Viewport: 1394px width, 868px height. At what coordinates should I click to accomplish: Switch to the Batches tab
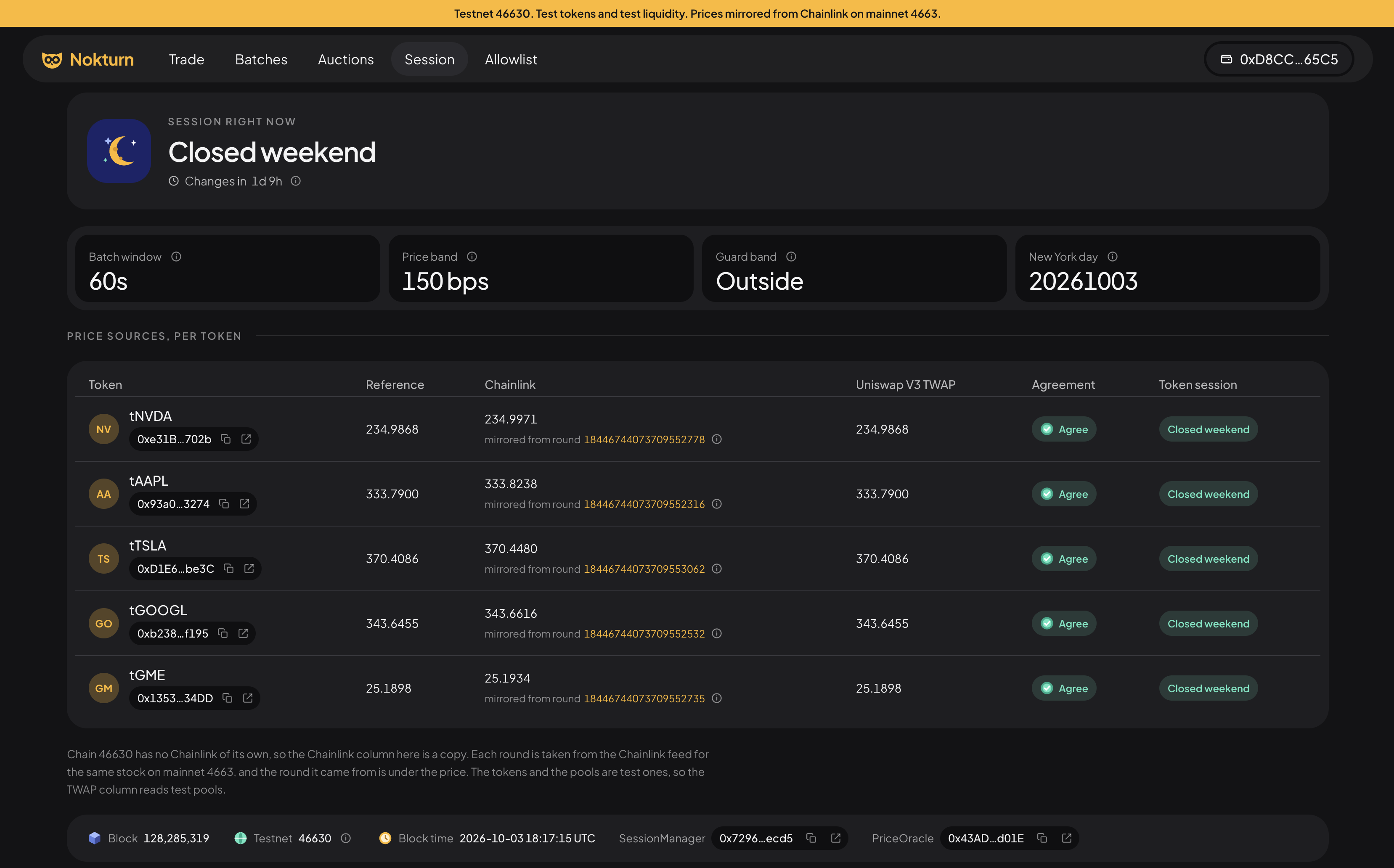click(261, 59)
